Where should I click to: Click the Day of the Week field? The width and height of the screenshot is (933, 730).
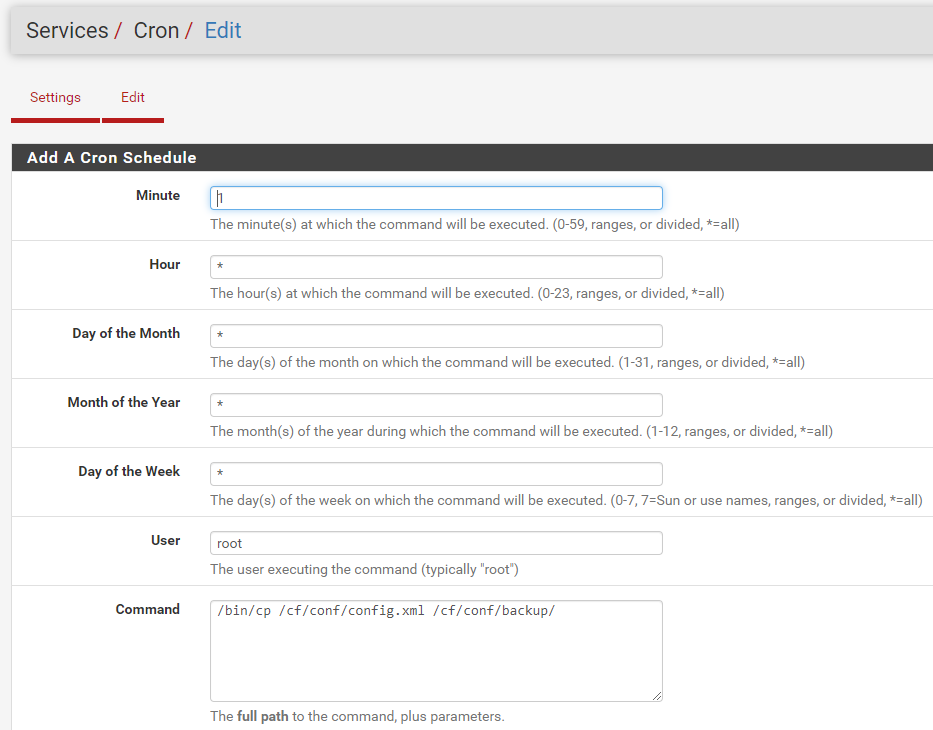click(436, 474)
